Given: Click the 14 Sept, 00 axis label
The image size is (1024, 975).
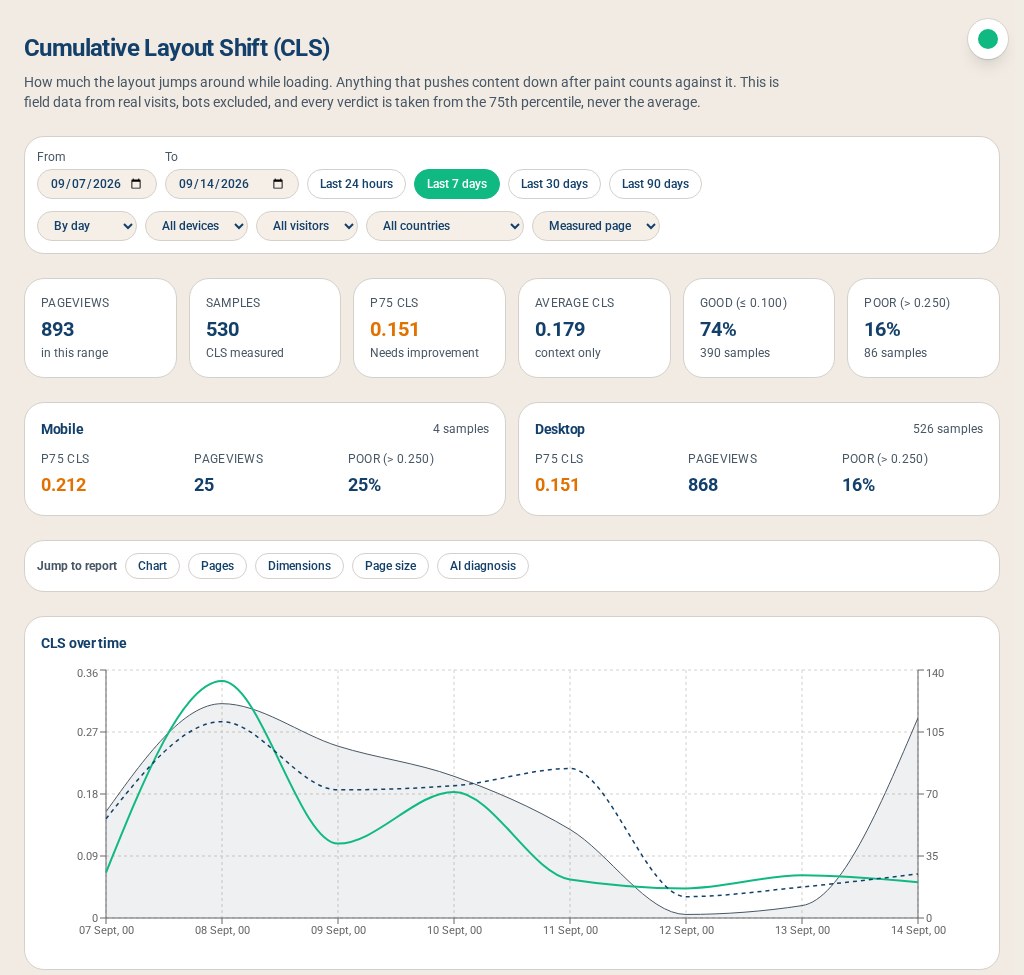Looking at the screenshot, I should pos(918,930).
